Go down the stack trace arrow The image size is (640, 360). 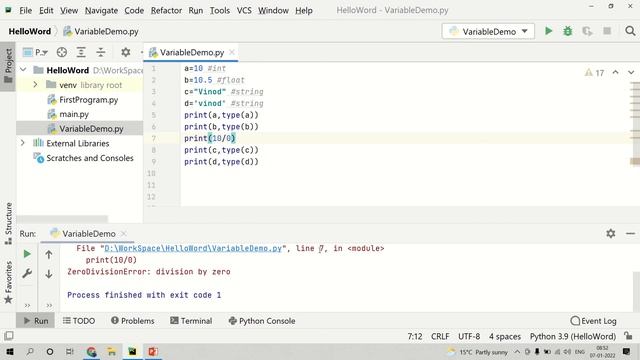[49, 273]
